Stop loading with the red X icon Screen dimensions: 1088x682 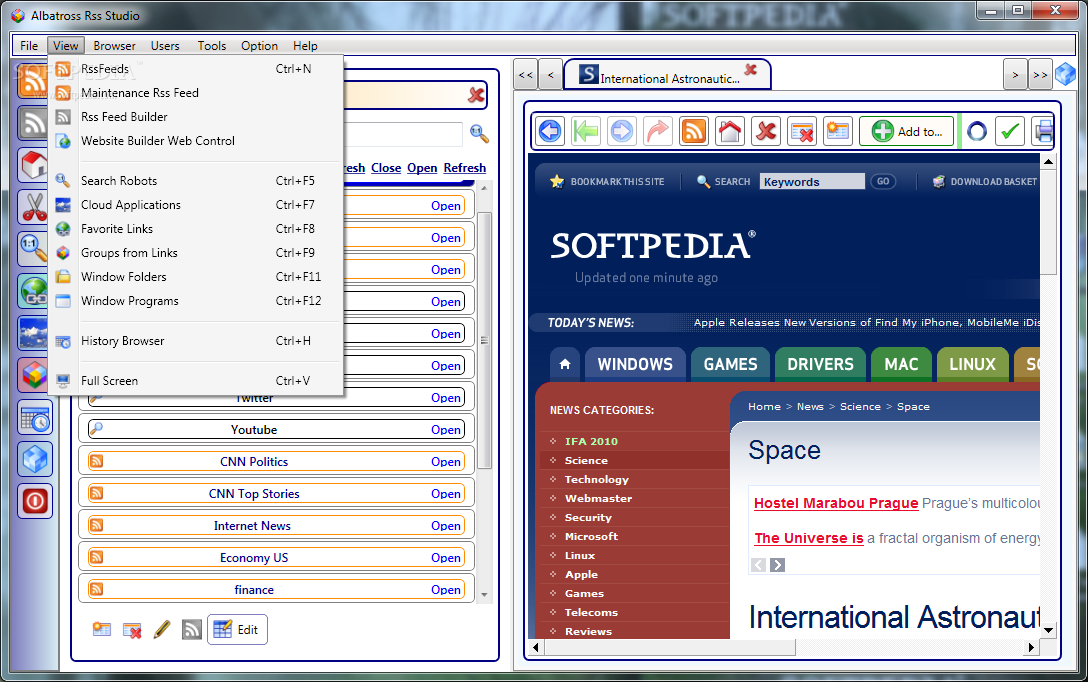pyautogui.click(x=766, y=131)
